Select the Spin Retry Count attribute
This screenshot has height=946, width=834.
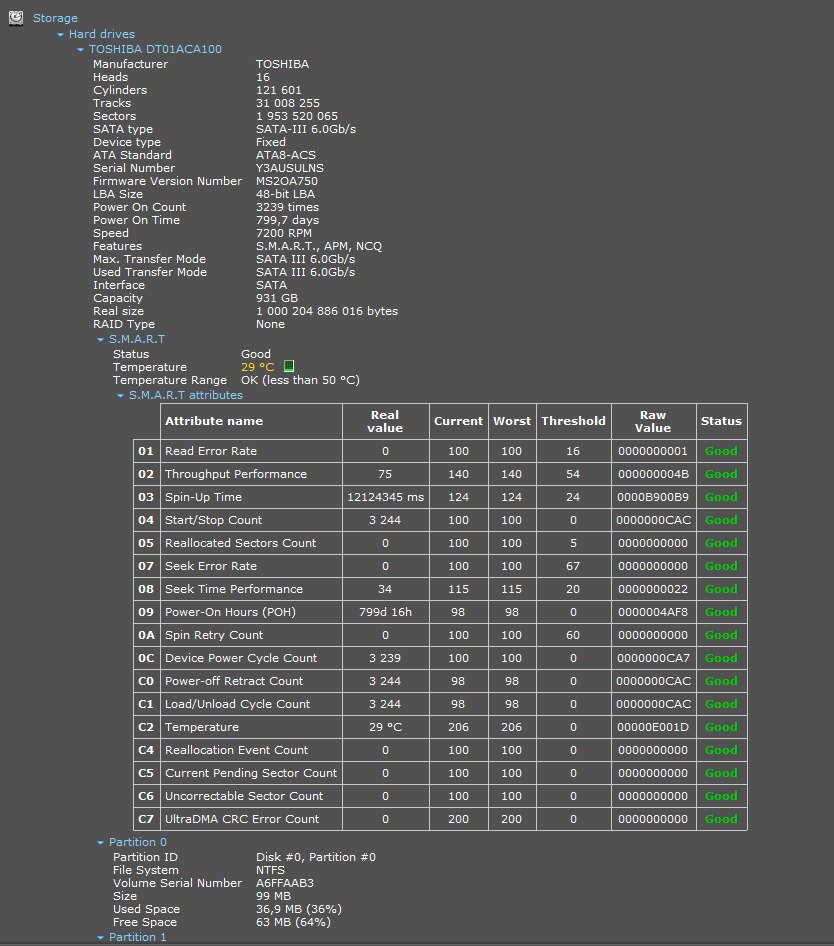coord(214,635)
